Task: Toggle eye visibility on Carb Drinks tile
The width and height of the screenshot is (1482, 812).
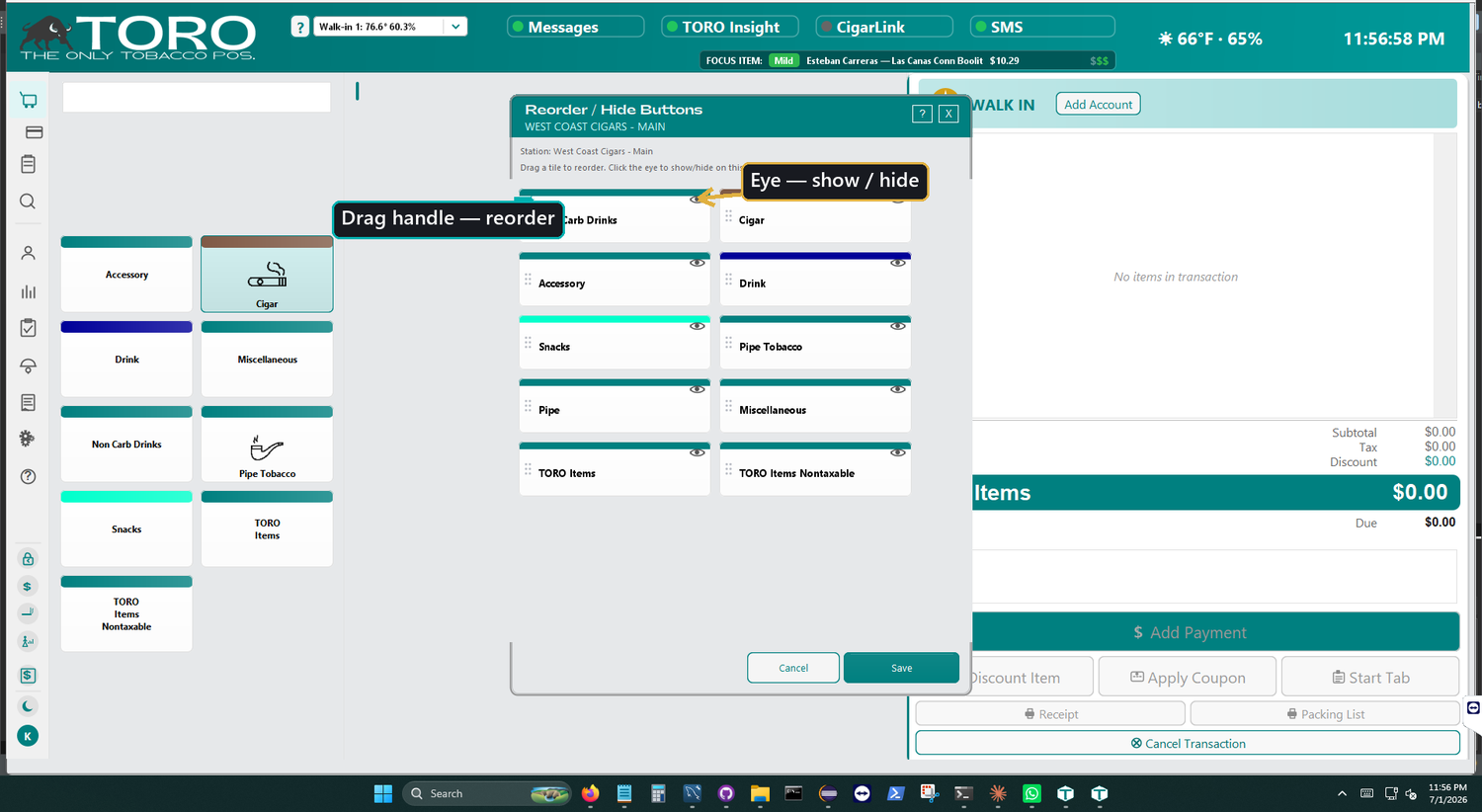Action: tap(697, 200)
